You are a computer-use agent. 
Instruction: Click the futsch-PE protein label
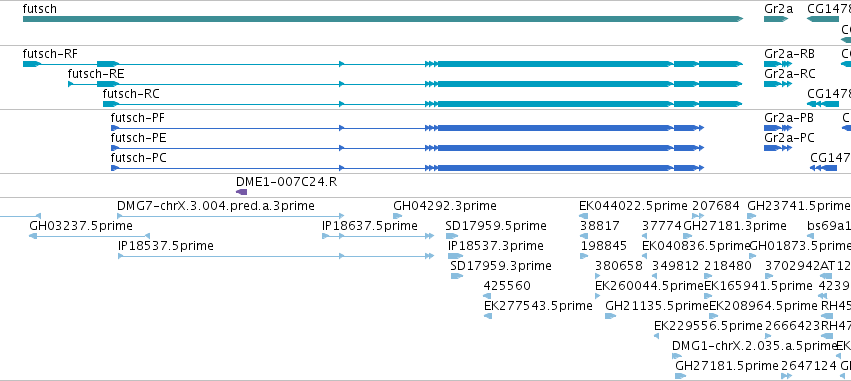pos(138,138)
